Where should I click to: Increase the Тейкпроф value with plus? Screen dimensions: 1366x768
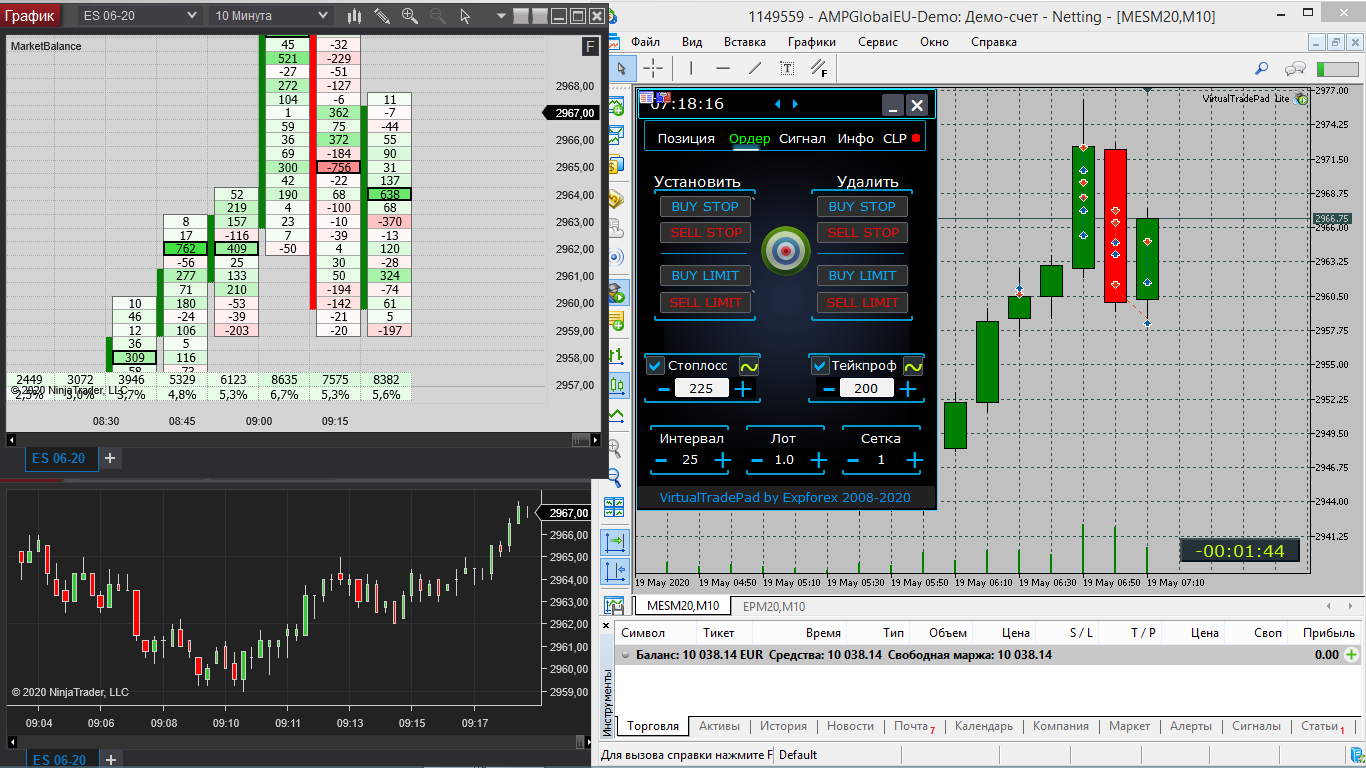908,389
